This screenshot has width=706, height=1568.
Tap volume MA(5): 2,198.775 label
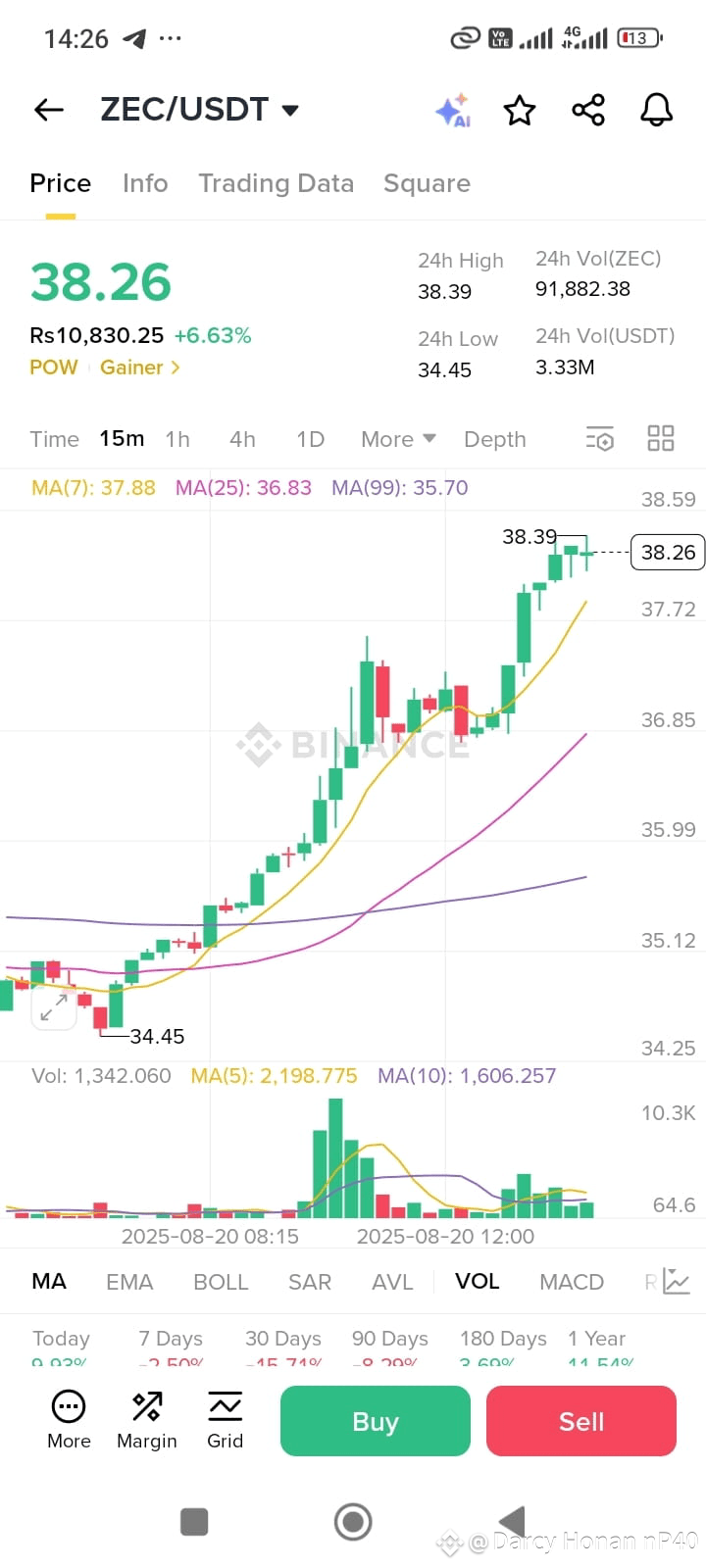tap(275, 1076)
